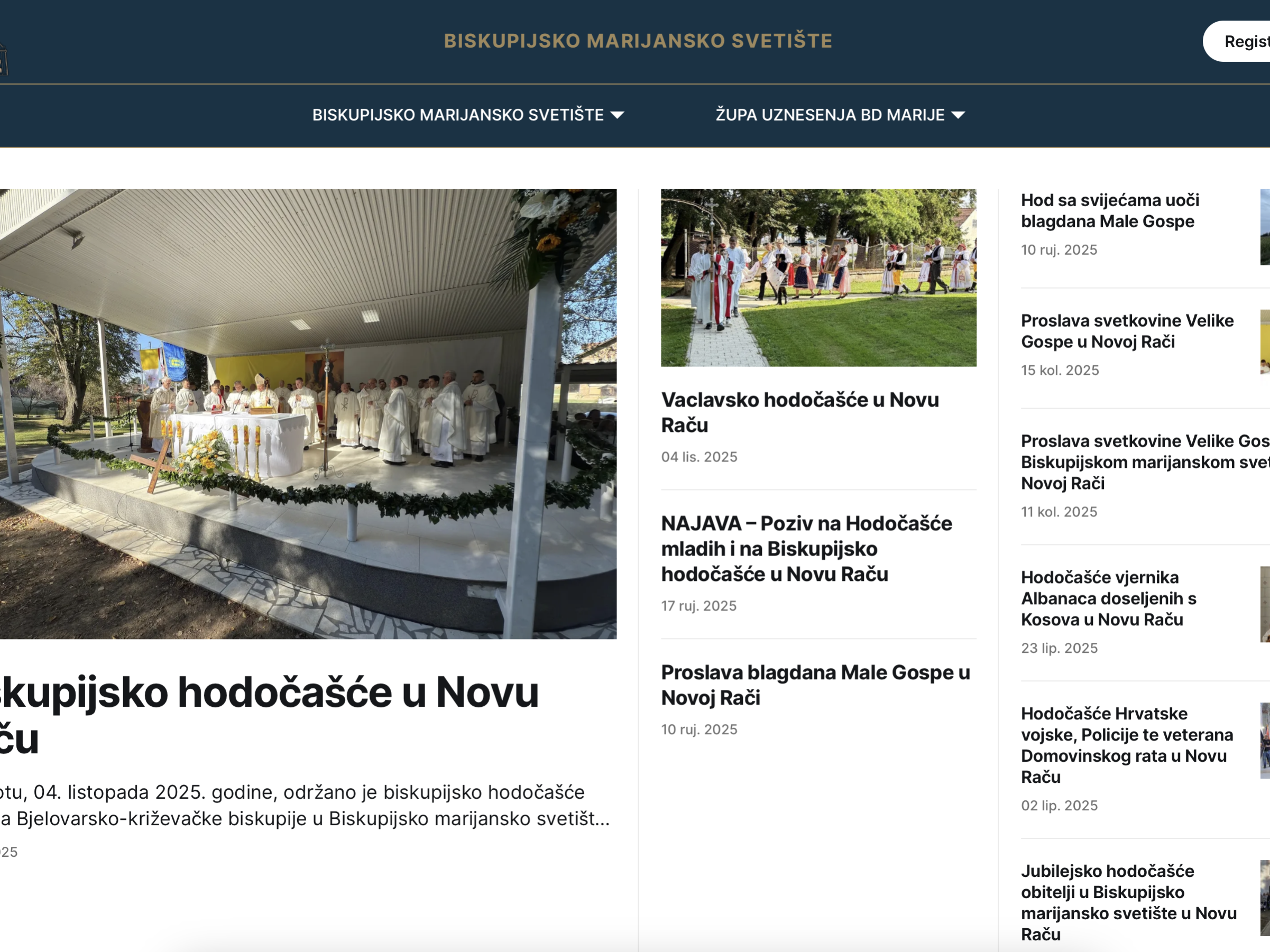1270x952 pixels.
Task: Open Hodočašće vjernika Albanaca article
Action: click(1108, 598)
